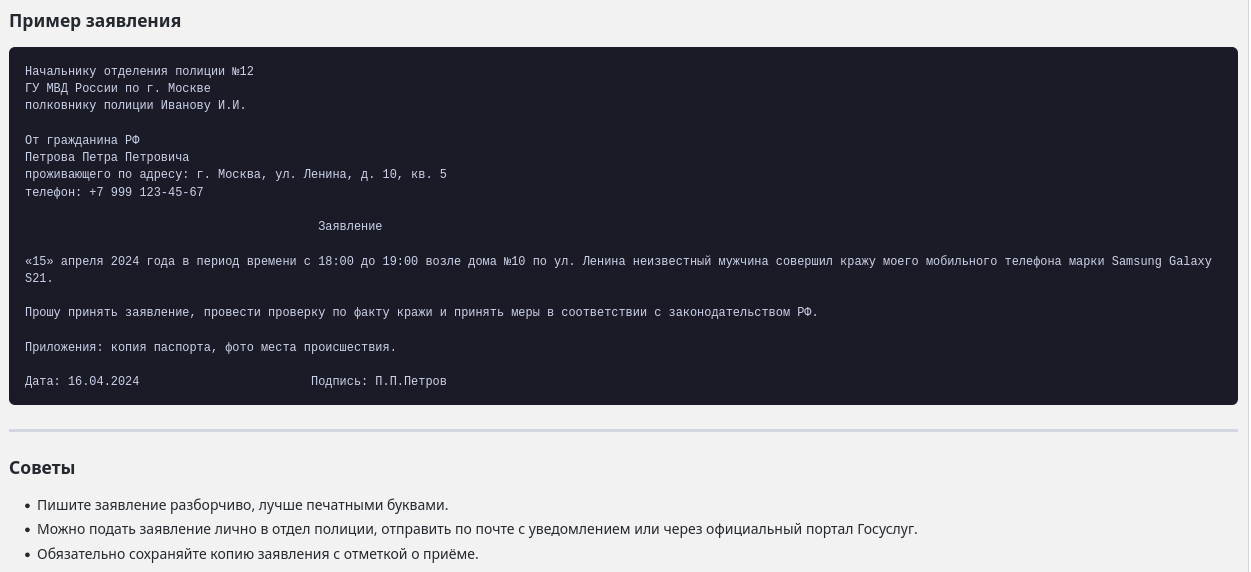The height and width of the screenshot is (572, 1251).
Task: Click the date "Дата: 16.04.2024"
Action: click(82, 382)
